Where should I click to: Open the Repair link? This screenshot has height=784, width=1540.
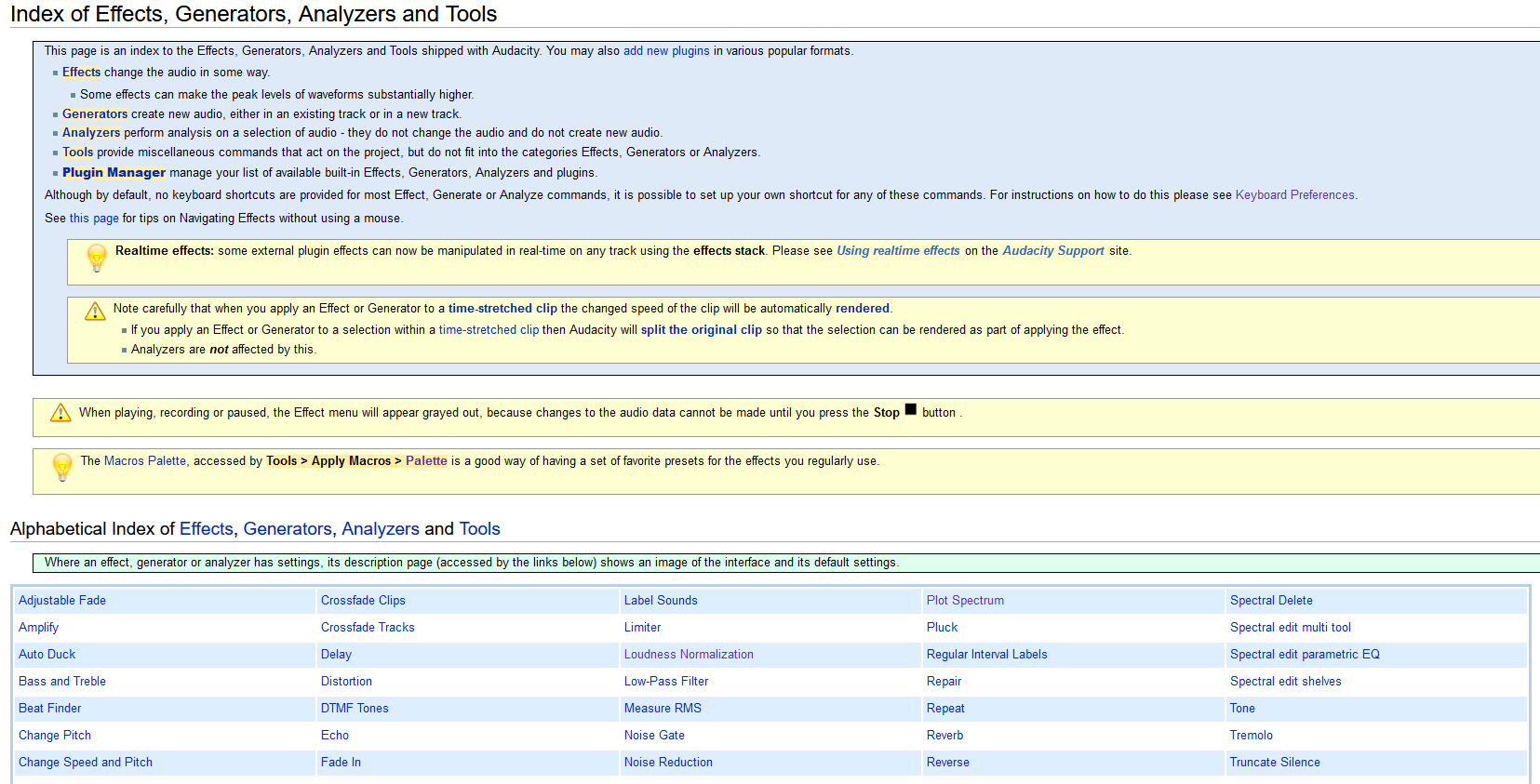coord(944,682)
